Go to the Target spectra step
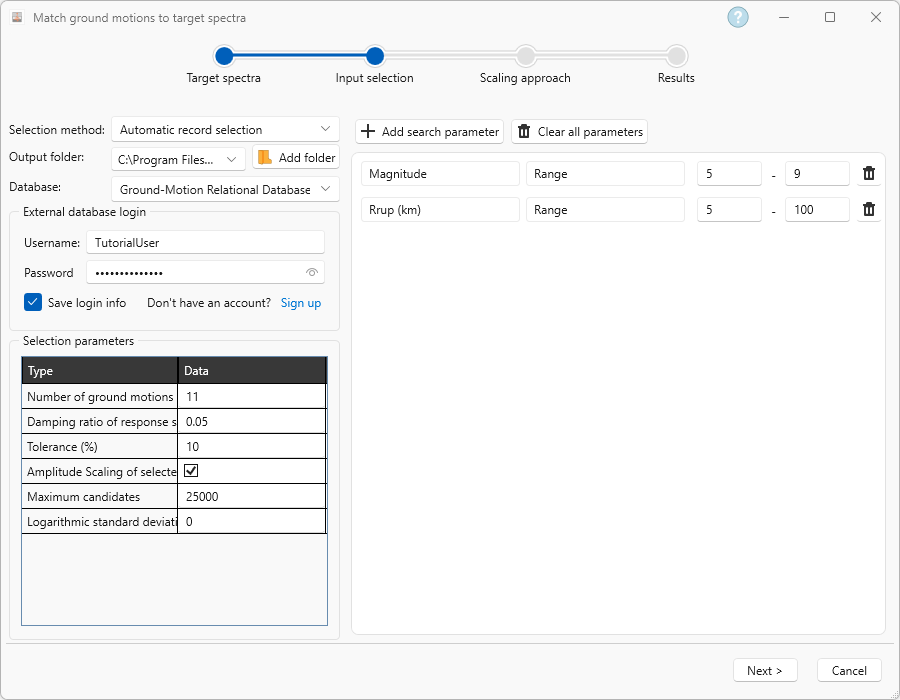 [x=224, y=56]
